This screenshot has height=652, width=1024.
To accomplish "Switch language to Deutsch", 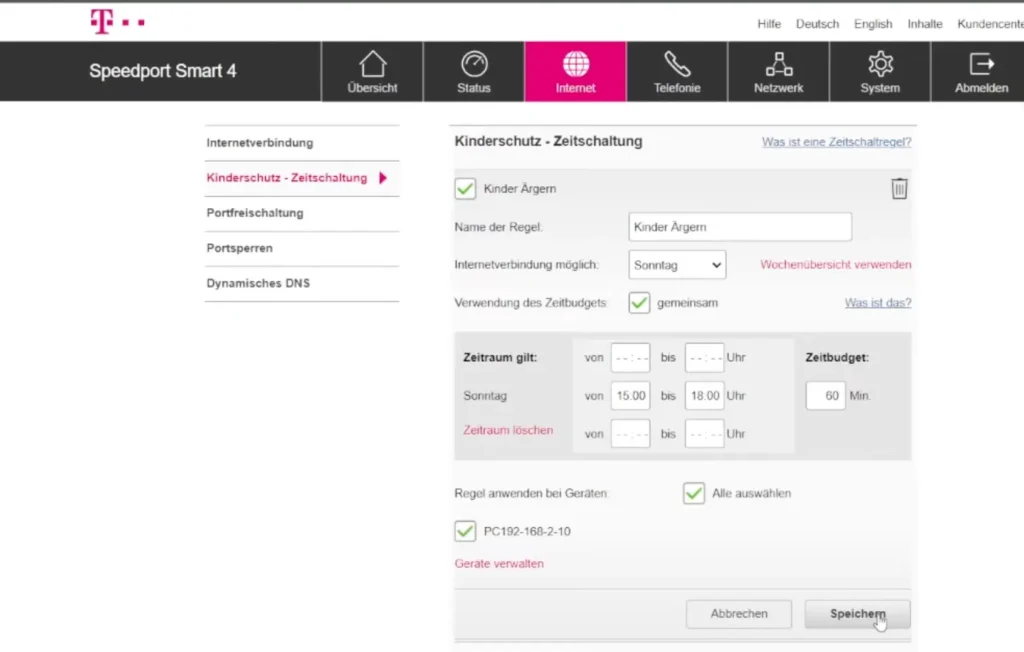I will [x=817, y=24].
